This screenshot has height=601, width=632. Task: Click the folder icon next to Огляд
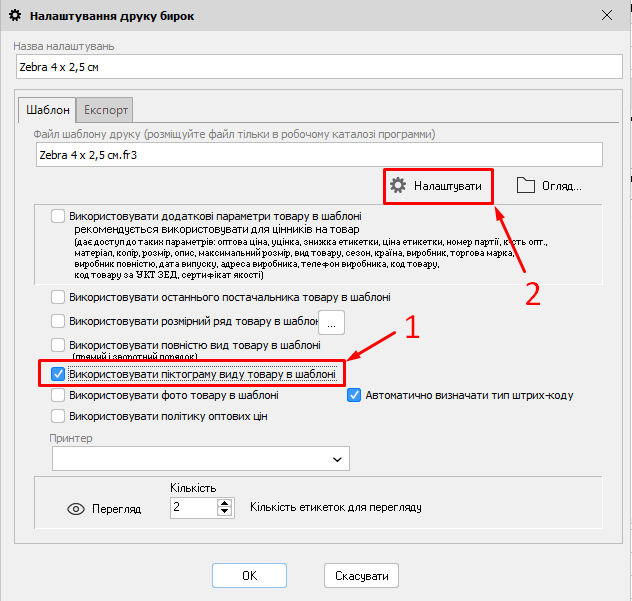coord(526,186)
